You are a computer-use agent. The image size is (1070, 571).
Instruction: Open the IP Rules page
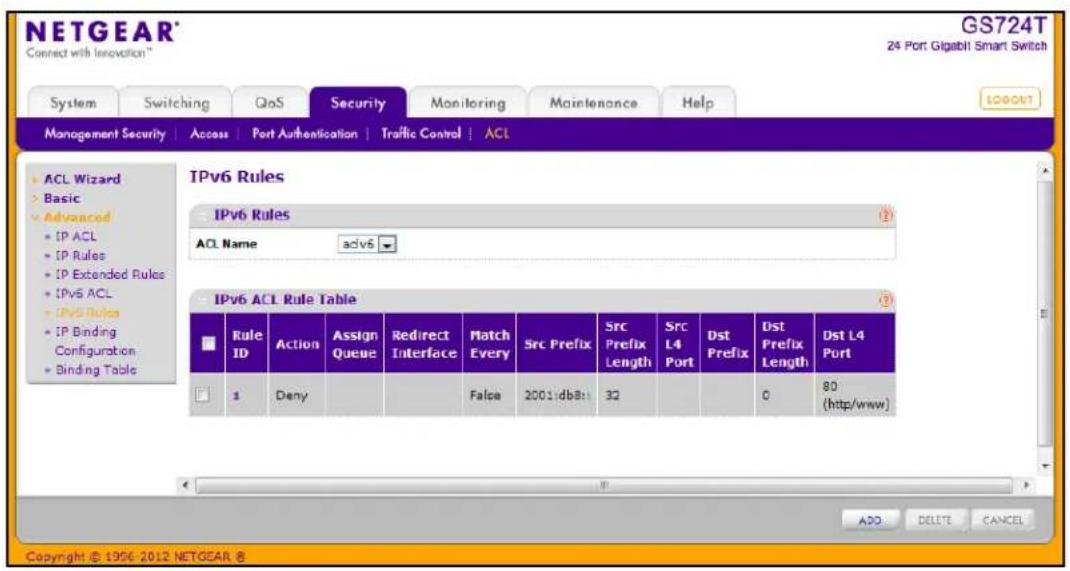(81, 256)
